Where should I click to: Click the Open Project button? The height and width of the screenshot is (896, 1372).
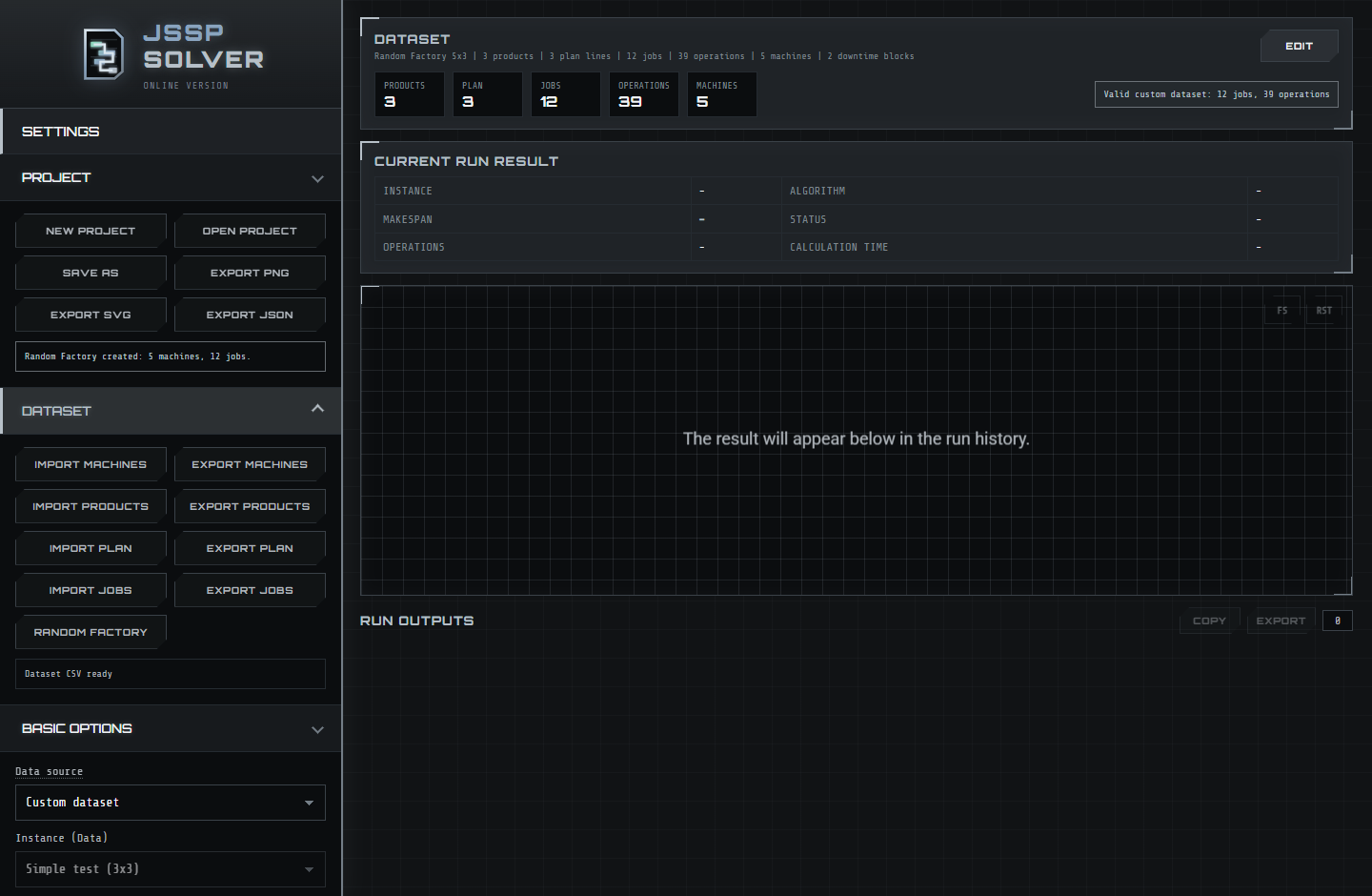250,231
